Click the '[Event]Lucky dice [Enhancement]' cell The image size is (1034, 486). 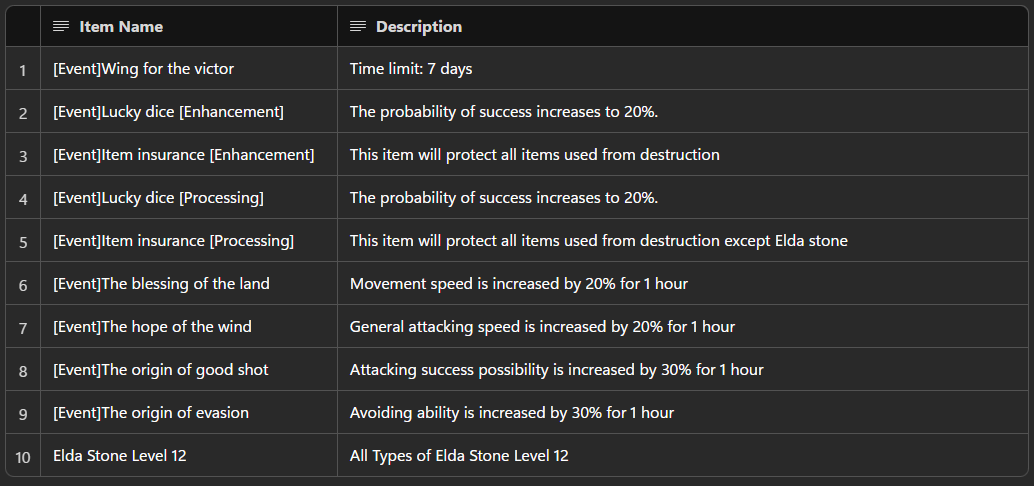pos(189,111)
